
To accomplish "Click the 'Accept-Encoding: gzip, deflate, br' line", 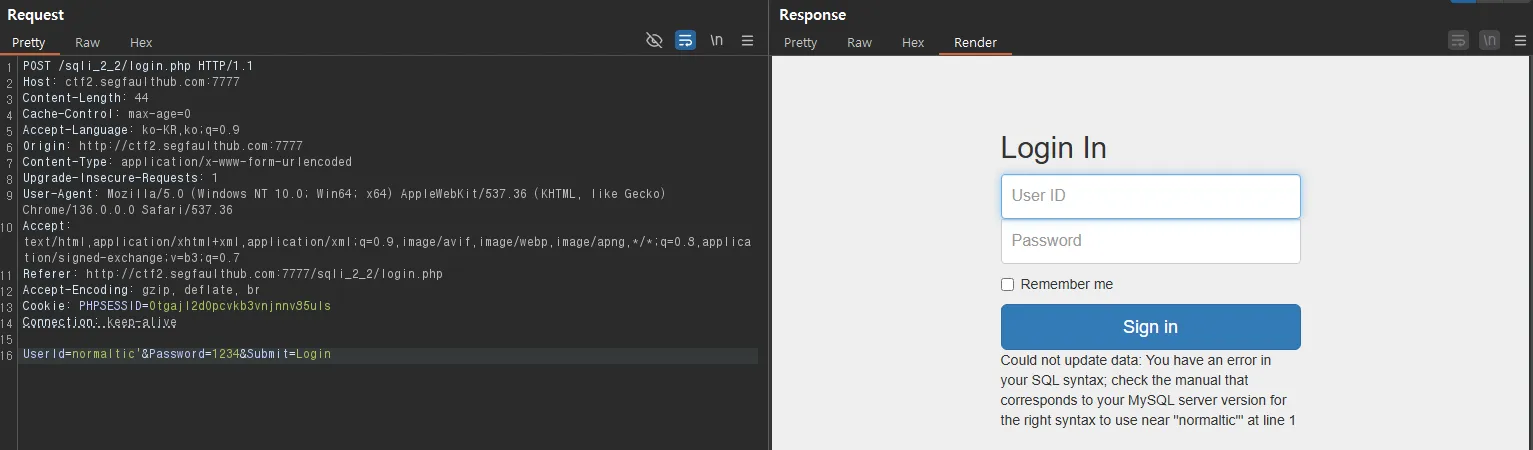I will (x=141, y=290).
